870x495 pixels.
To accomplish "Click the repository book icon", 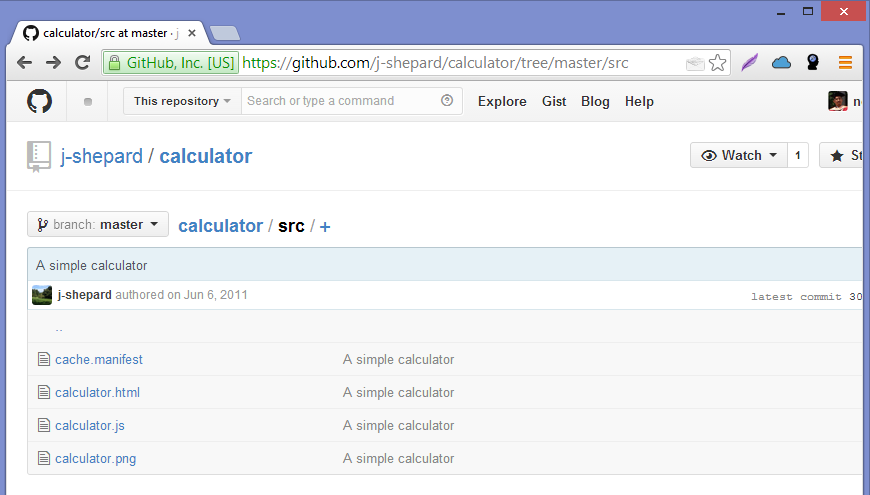I will point(38,156).
